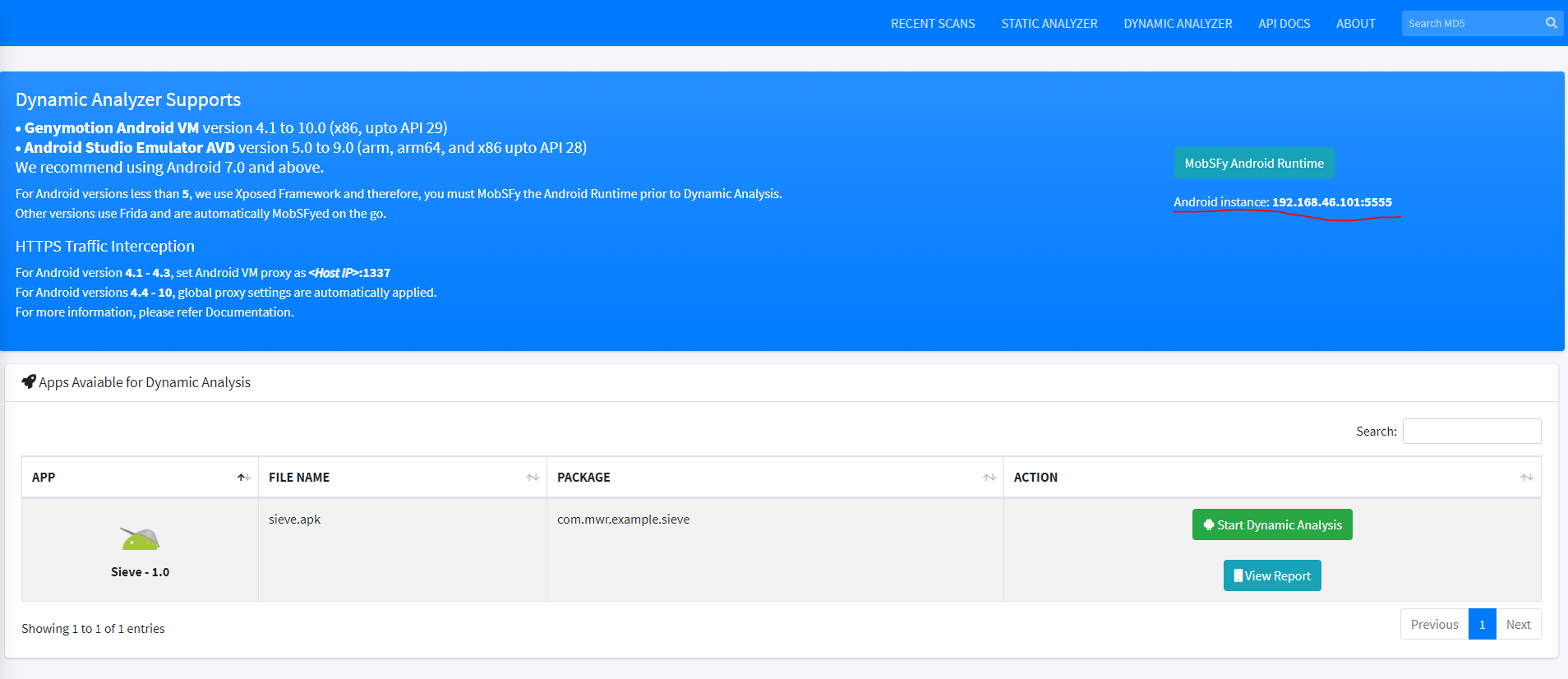Click the rocket icon beside Apps Available heading

point(29,381)
